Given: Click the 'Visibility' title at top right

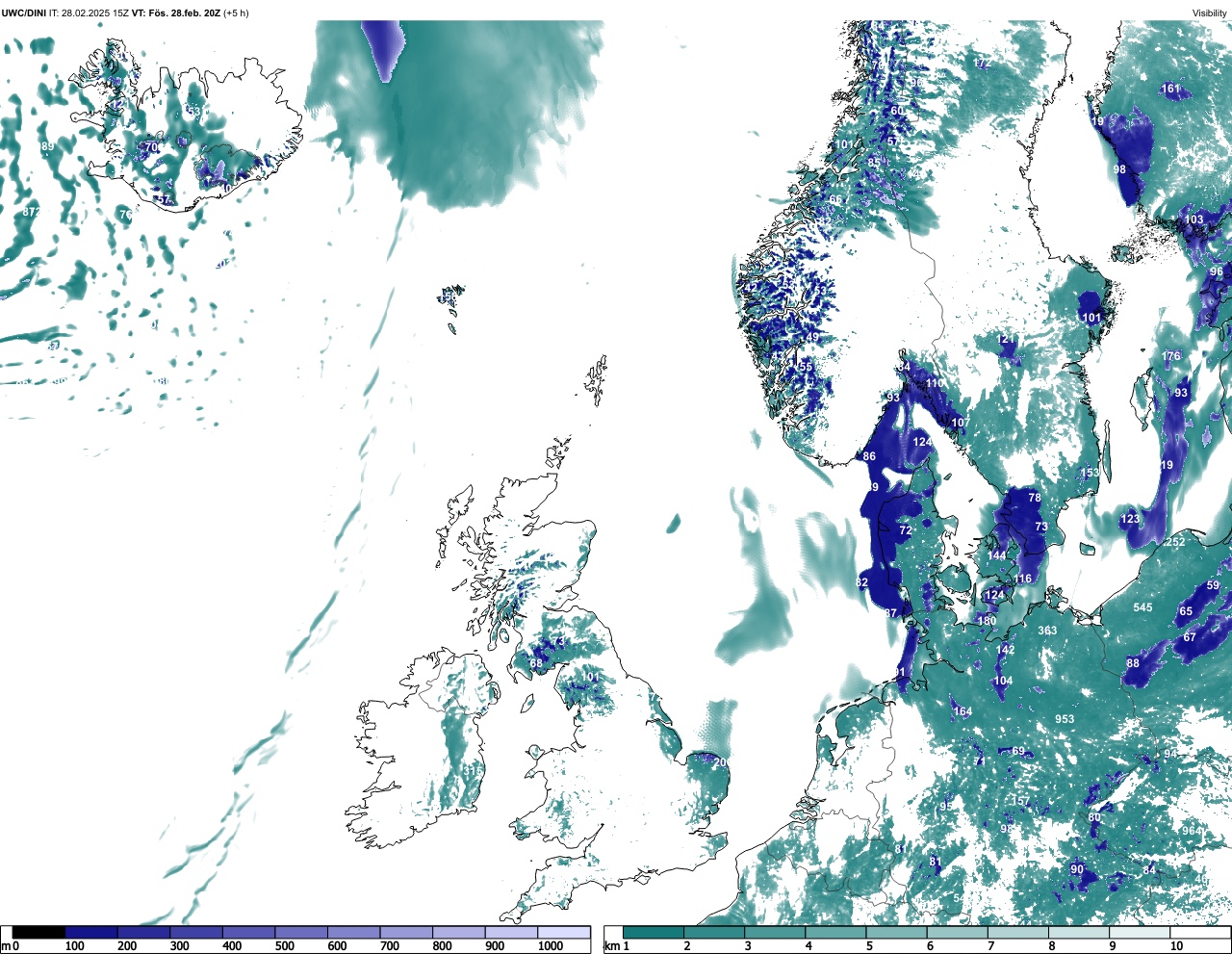Looking at the screenshot, I should tap(1210, 13).
